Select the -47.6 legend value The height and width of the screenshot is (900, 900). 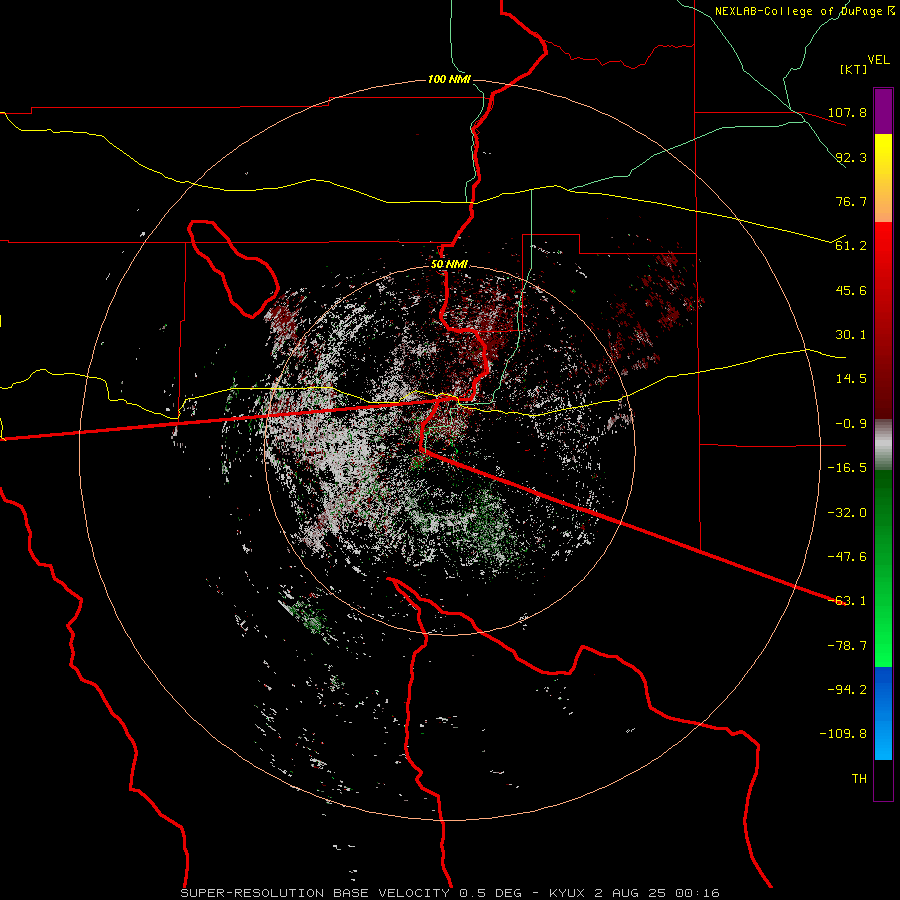(x=847, y=557)
